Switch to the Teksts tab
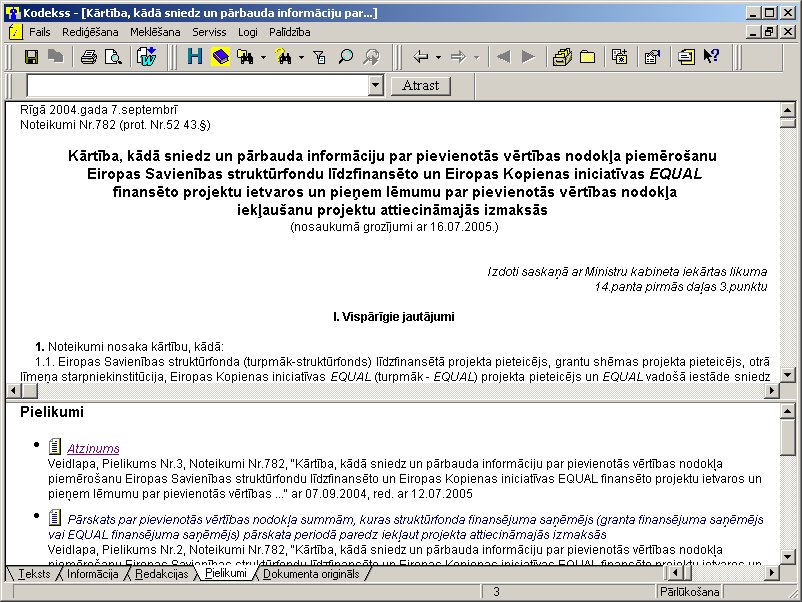The image size is (802, 602). tap(34, 574)
